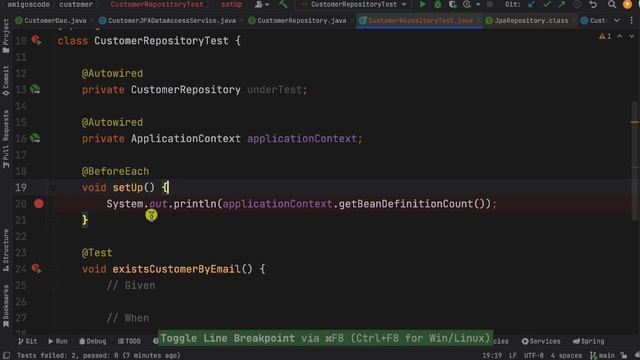The width and height of the screenshot is (640, 360).
Task: Click the autowired bean gutter icon line 16
Action: click(x=36, y=138)
